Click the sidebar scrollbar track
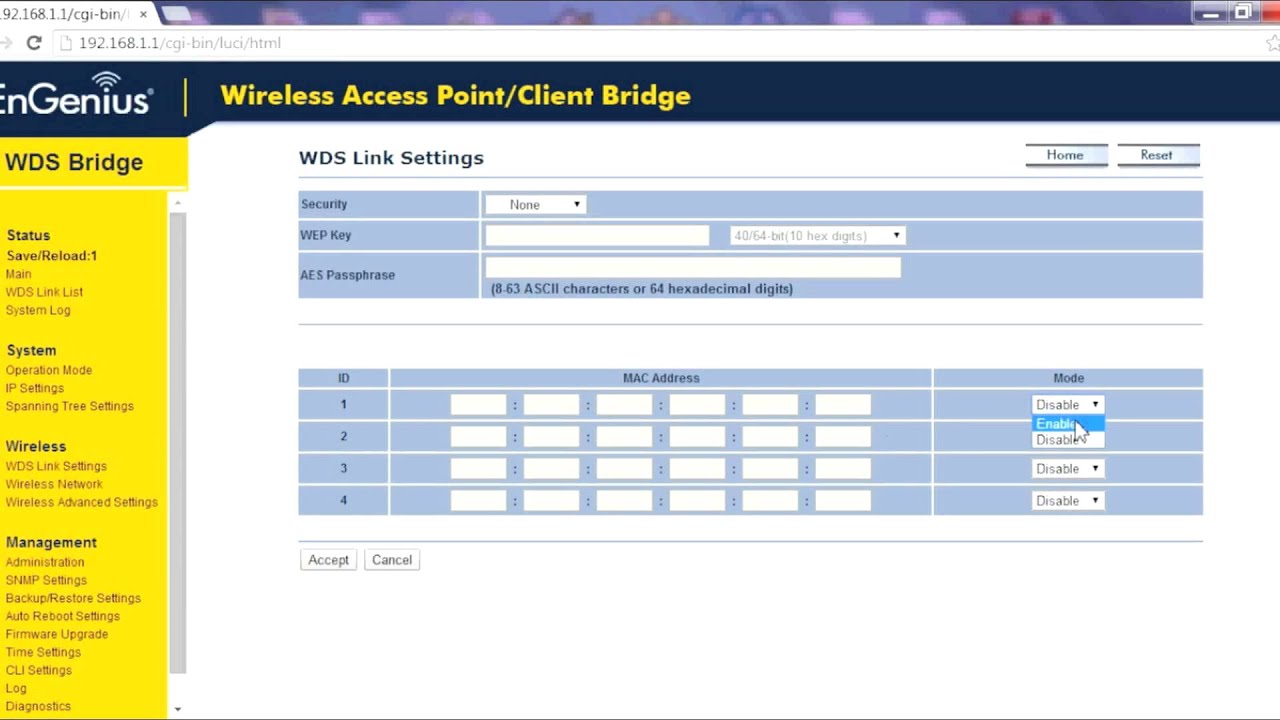This screenshot has width=1280, height=720. point(177,444)
